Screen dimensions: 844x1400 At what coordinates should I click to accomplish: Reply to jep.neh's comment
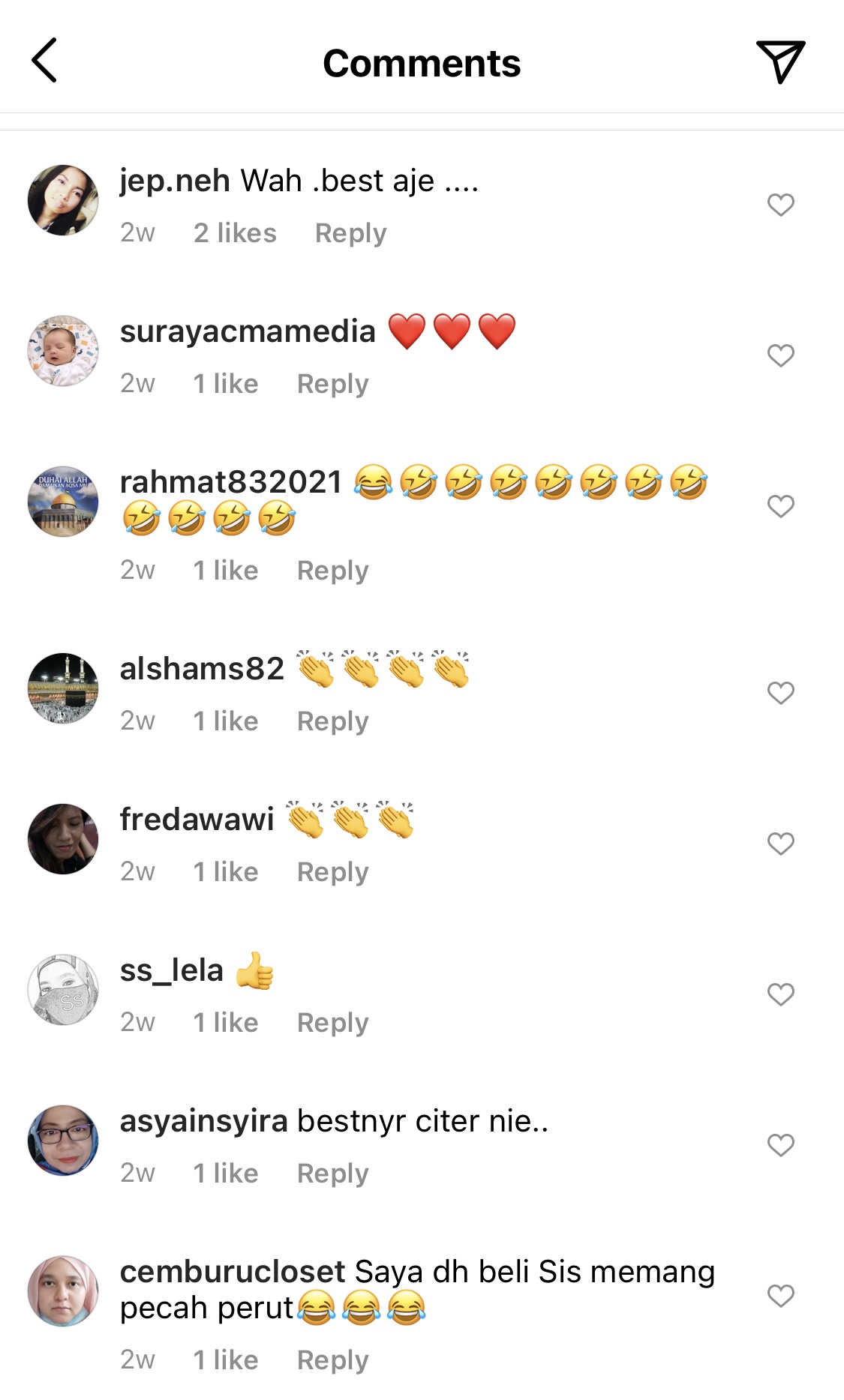point(350,233)
